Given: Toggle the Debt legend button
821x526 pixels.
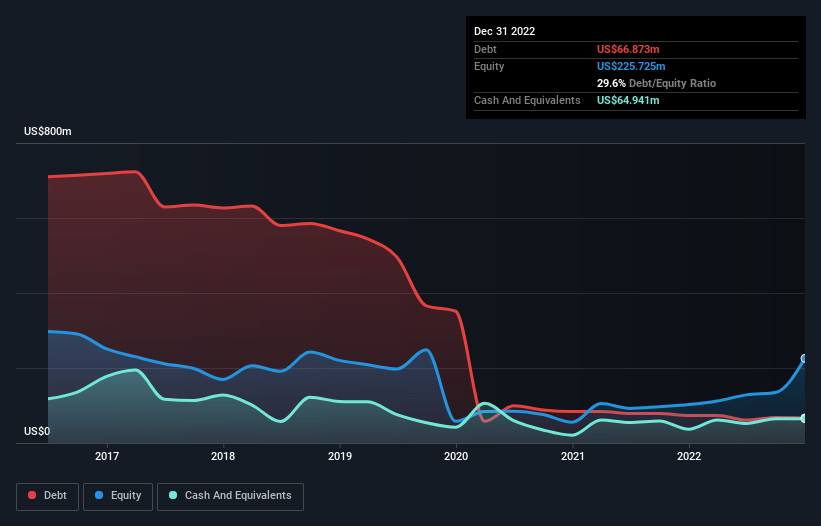Looking at the screenshot, I should point(47,496).
